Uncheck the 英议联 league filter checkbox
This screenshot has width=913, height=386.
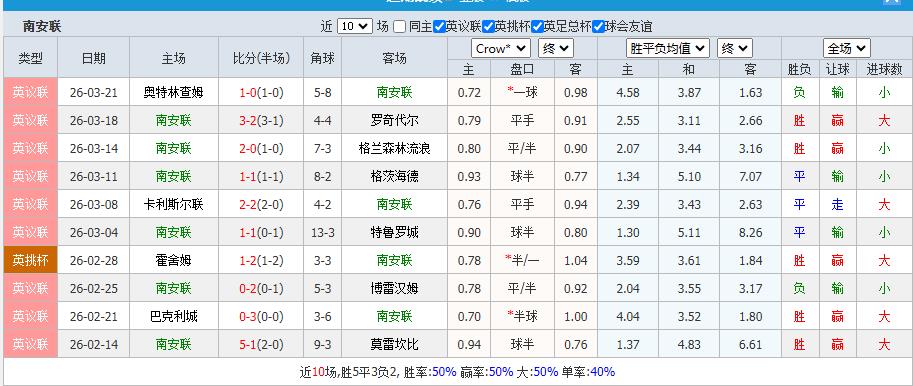pos(440,26)
